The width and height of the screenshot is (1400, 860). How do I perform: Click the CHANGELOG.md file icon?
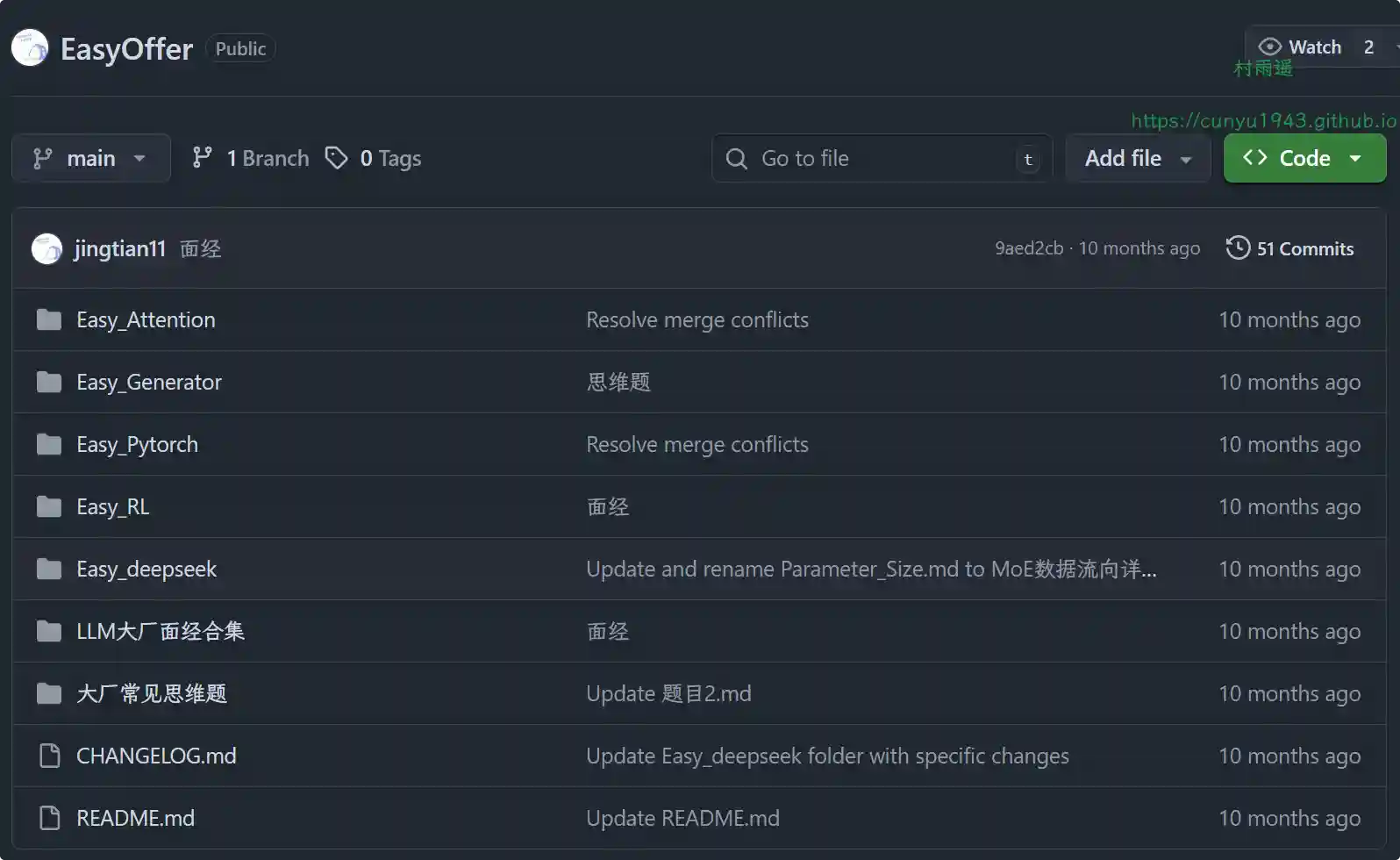(50, 756)
